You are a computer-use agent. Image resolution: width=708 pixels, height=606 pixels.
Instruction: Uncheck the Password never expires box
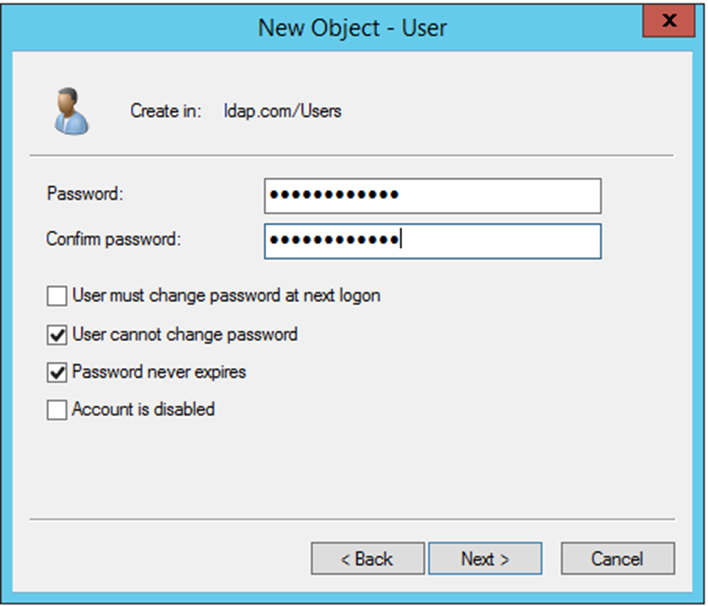57,373
